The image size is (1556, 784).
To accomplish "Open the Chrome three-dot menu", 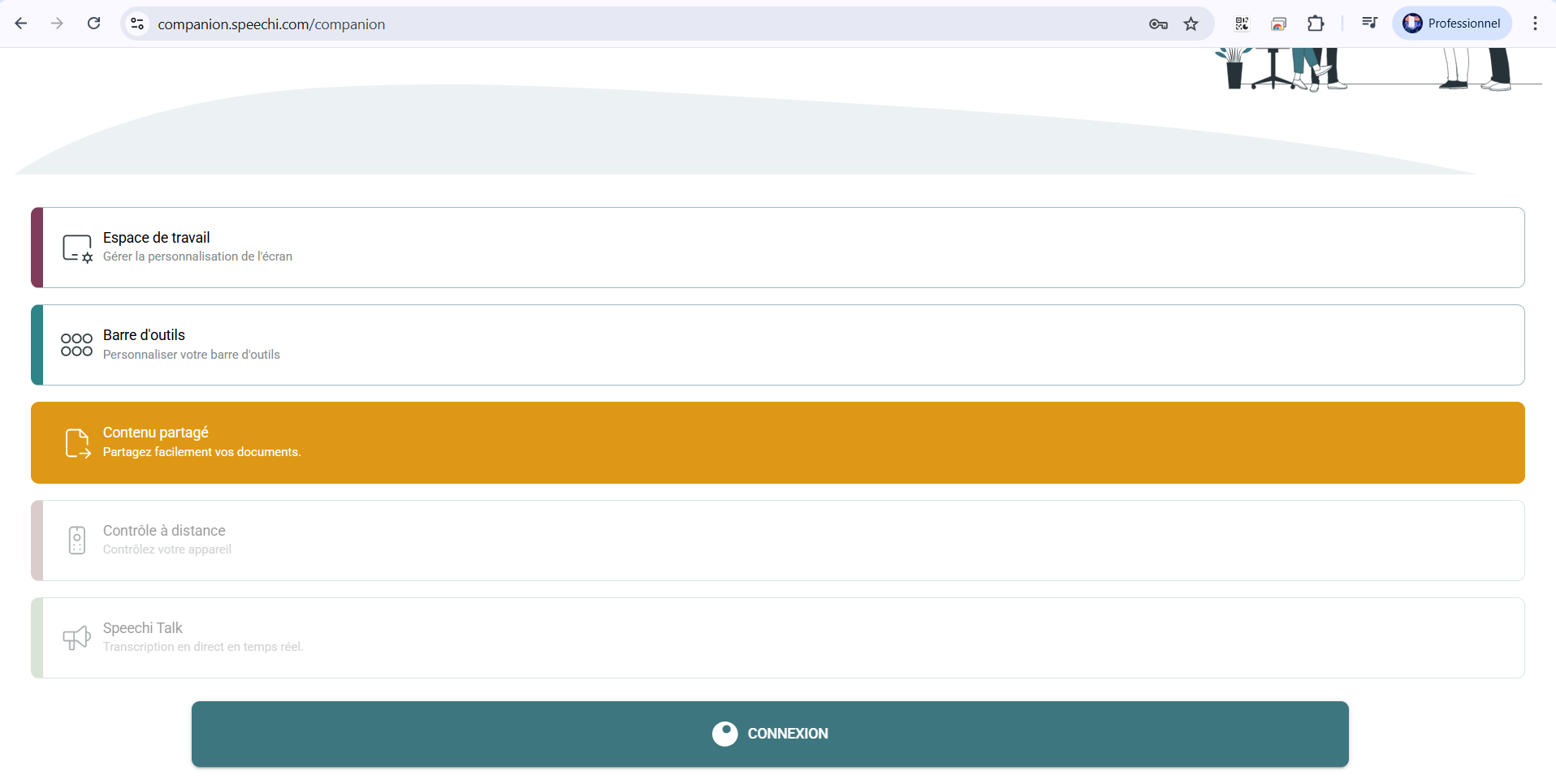I will tap(1534, 24).
